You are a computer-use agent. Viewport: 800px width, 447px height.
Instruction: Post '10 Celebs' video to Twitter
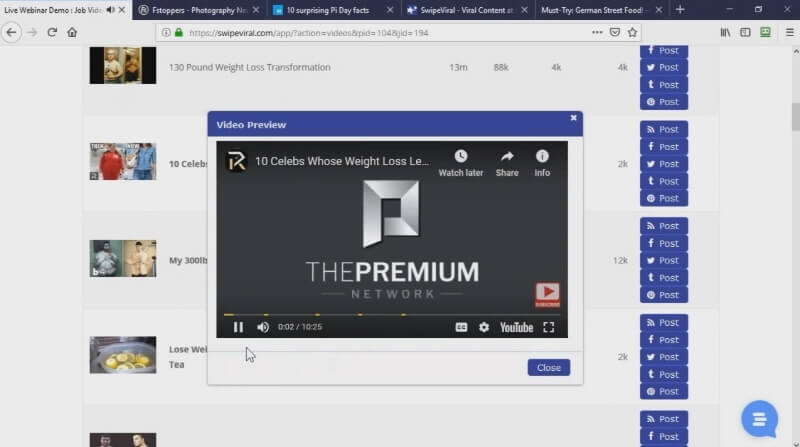coord(663,164)
